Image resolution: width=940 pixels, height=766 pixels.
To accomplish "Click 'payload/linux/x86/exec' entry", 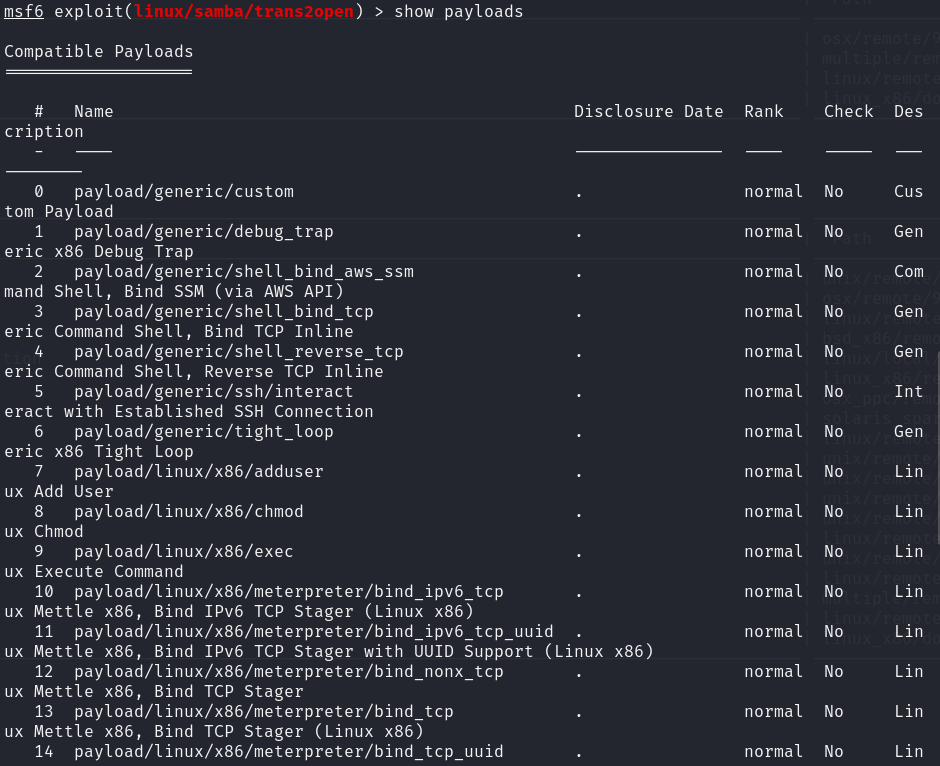I will click(184, 552).
